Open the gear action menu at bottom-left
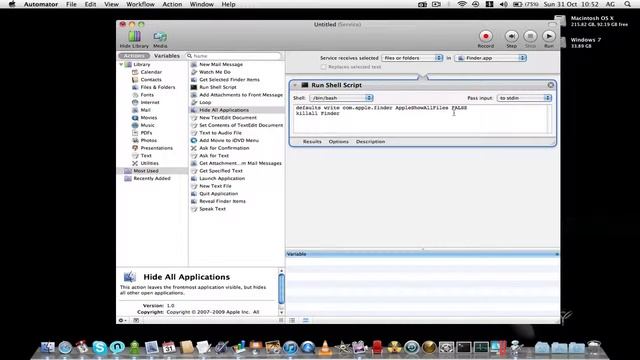 click(x=122, y=320)
